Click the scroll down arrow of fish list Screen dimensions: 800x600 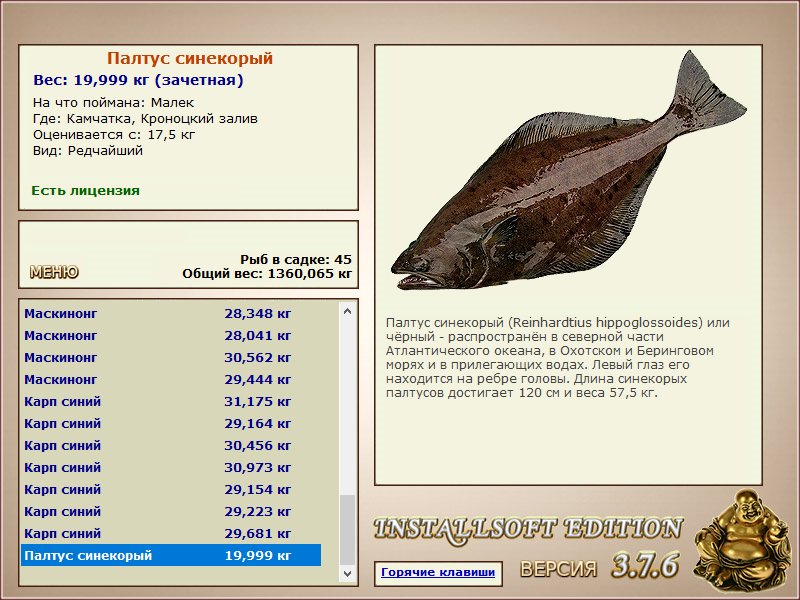(347, 573)
